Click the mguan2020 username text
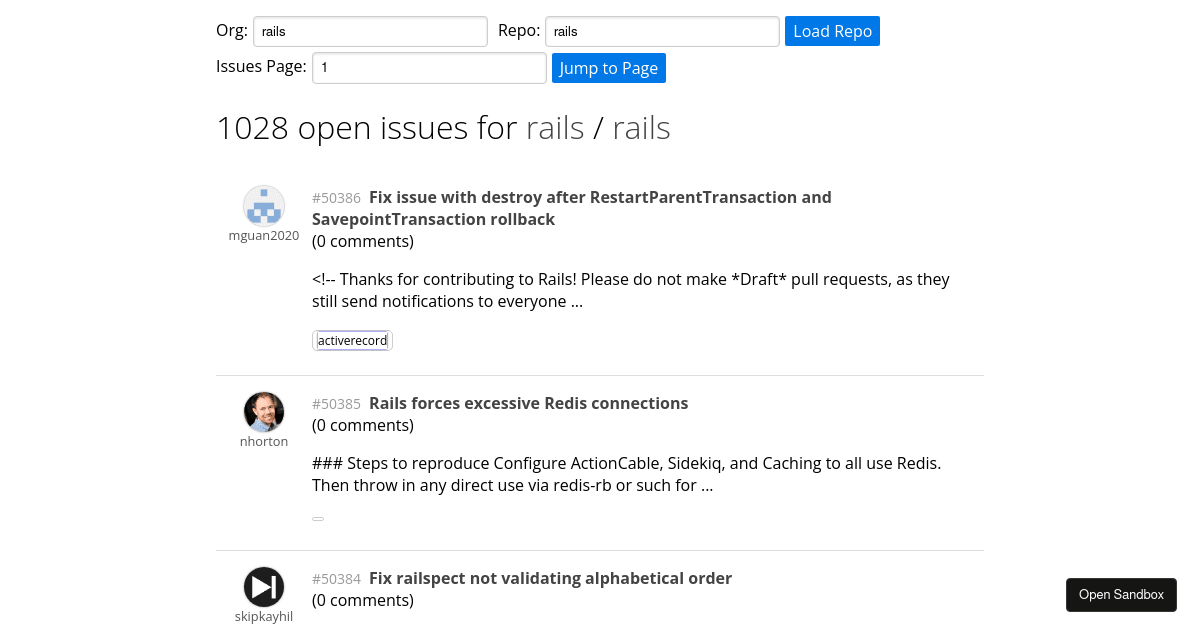Image resolution: width=1200 pixels, height=630 pixels. [264, 235]
